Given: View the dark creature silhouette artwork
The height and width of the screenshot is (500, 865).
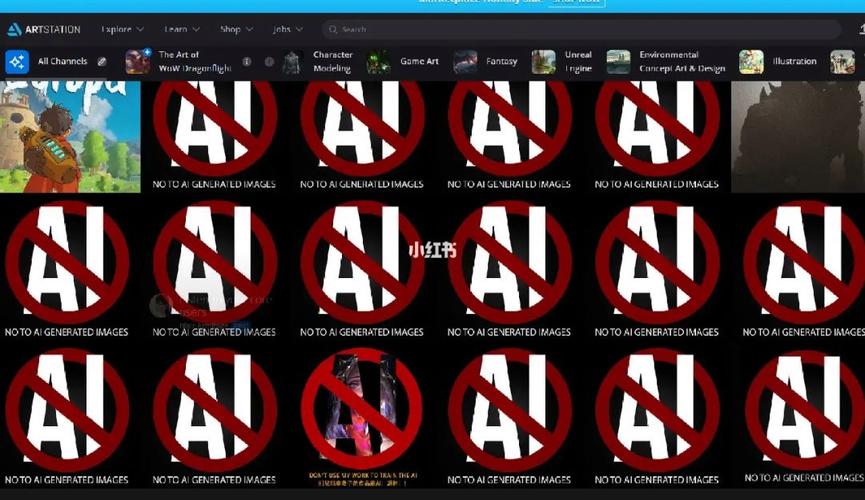Looking at the screenshot, I should click(x=798, y=137).
